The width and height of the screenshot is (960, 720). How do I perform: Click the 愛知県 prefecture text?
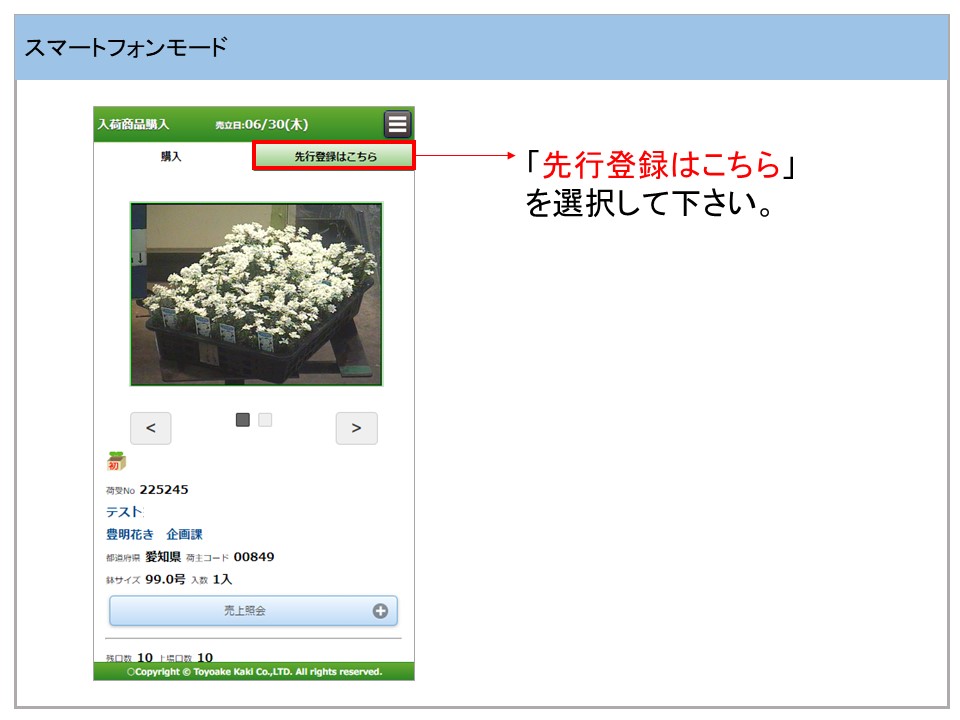[x=163, y=557]
